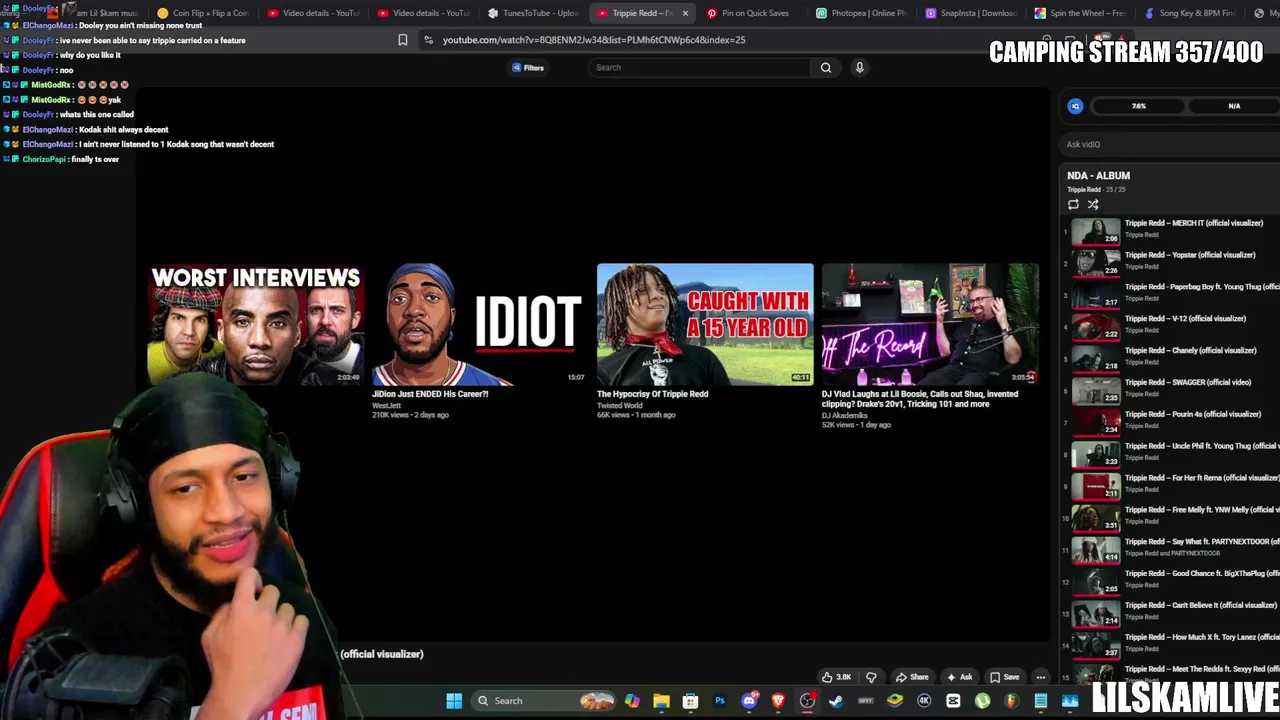The width and height of the screenshot is (1280, 720).
Task: Open Microsoft Copilot from the taskbar
Action: click(632, 701)
